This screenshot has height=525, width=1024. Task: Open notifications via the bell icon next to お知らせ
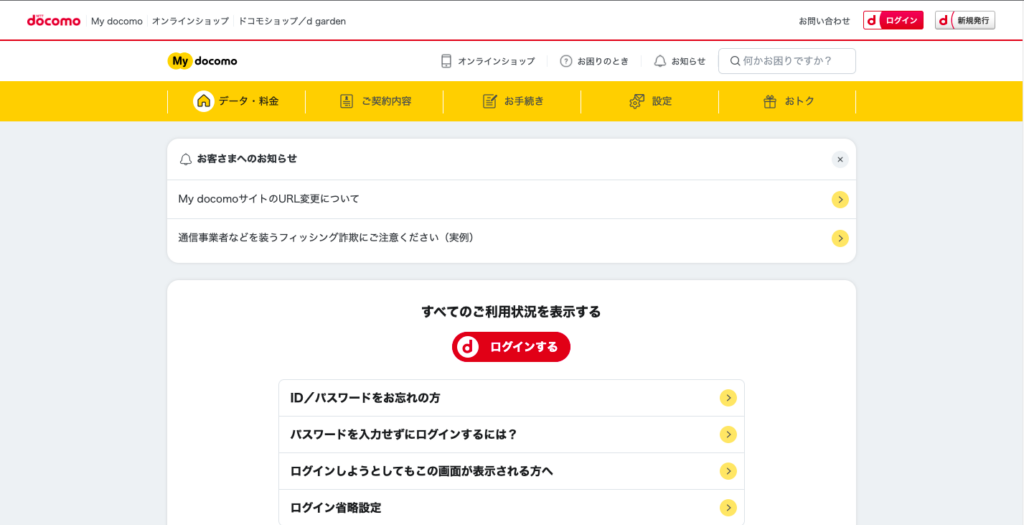point(660,61)
